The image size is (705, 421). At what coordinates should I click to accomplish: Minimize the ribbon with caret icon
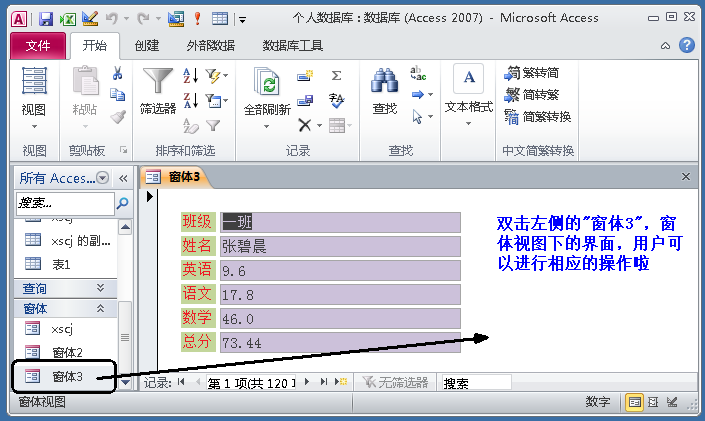tap(665, 45)
